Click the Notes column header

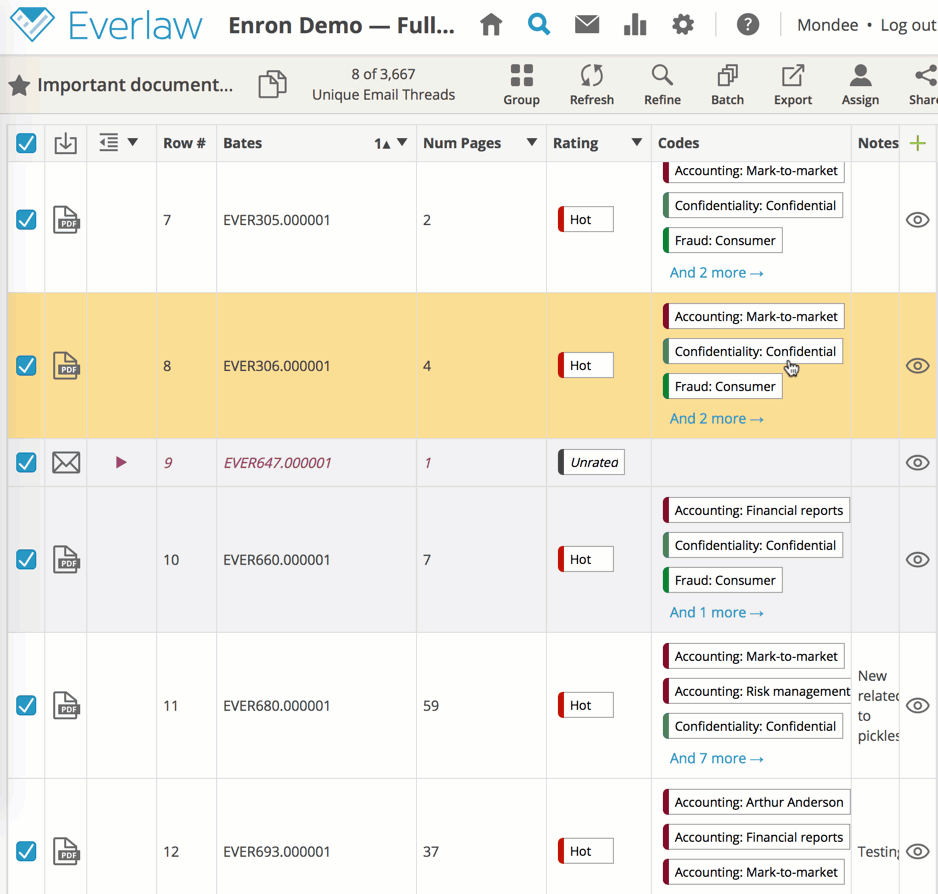pos(878,143)
